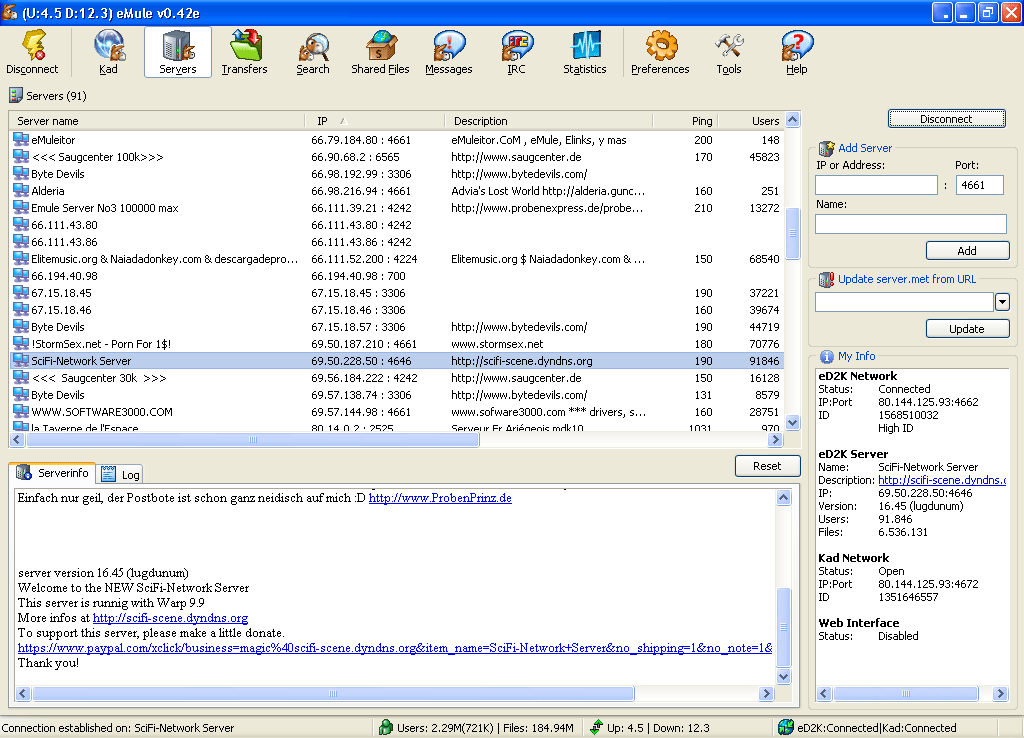This screenshot has width=1024, height=738.
Task: Click server list scroll down arrow
Action: pos(792,423)
